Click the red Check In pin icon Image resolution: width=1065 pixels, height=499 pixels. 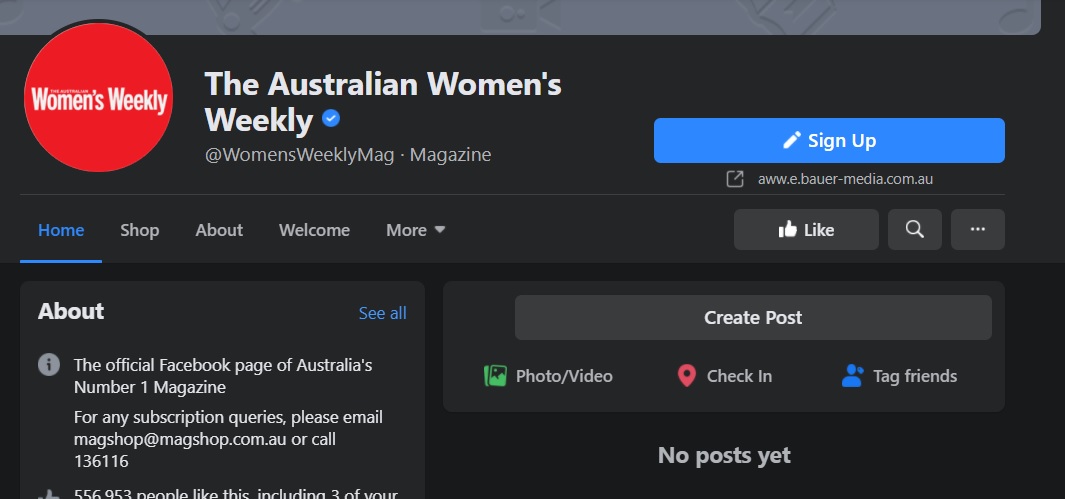(687, 376)
